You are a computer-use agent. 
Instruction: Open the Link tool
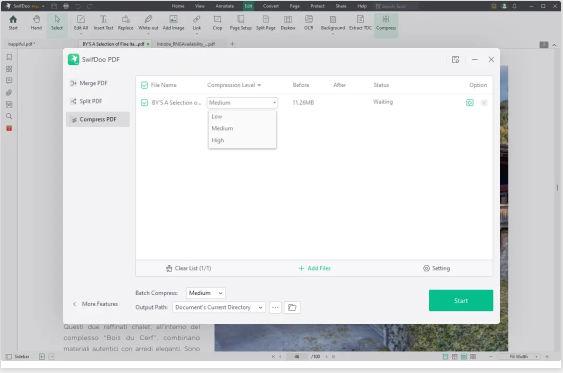point(196,23)
